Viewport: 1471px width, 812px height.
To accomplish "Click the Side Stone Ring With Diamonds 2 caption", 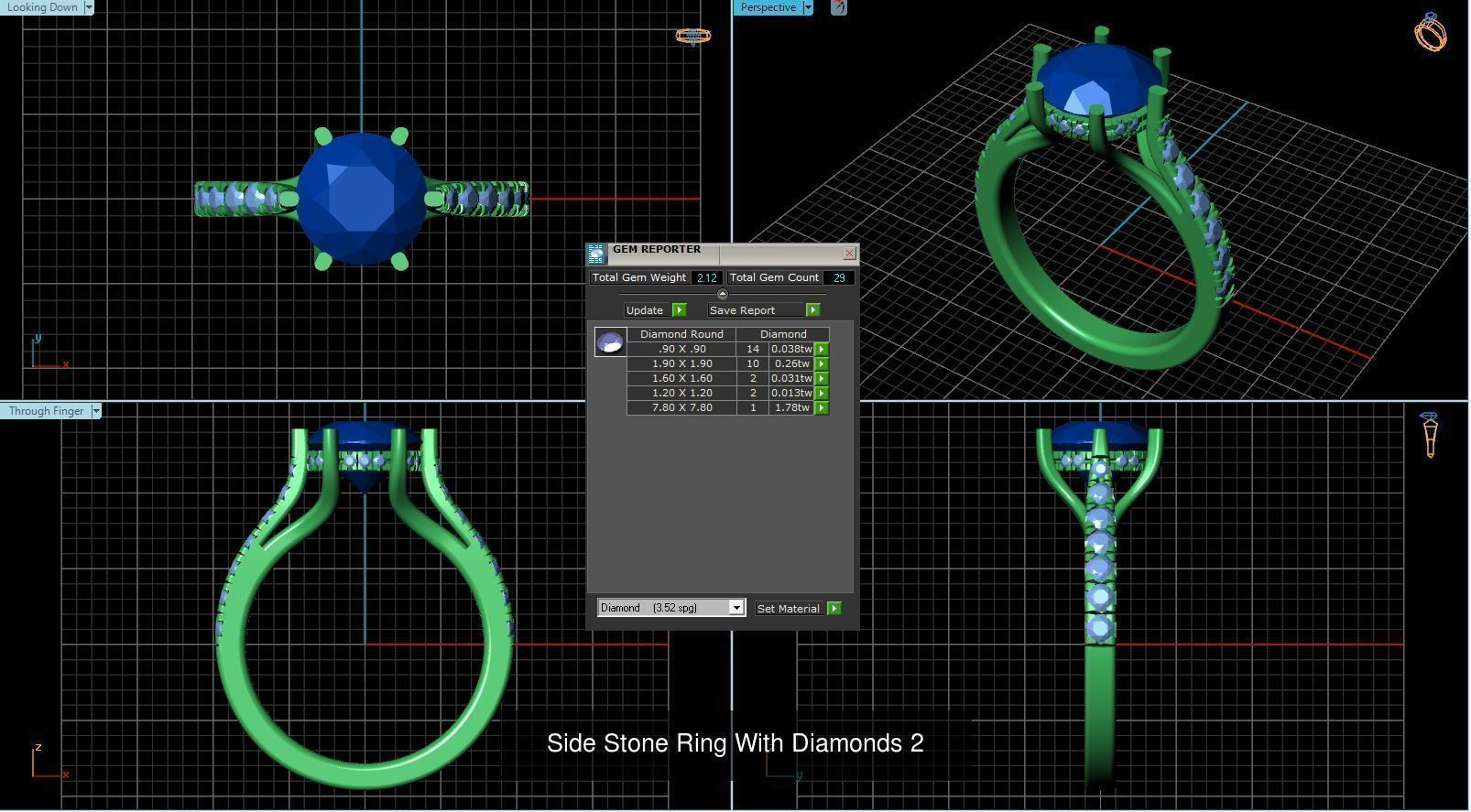I will tap(735, 743).
